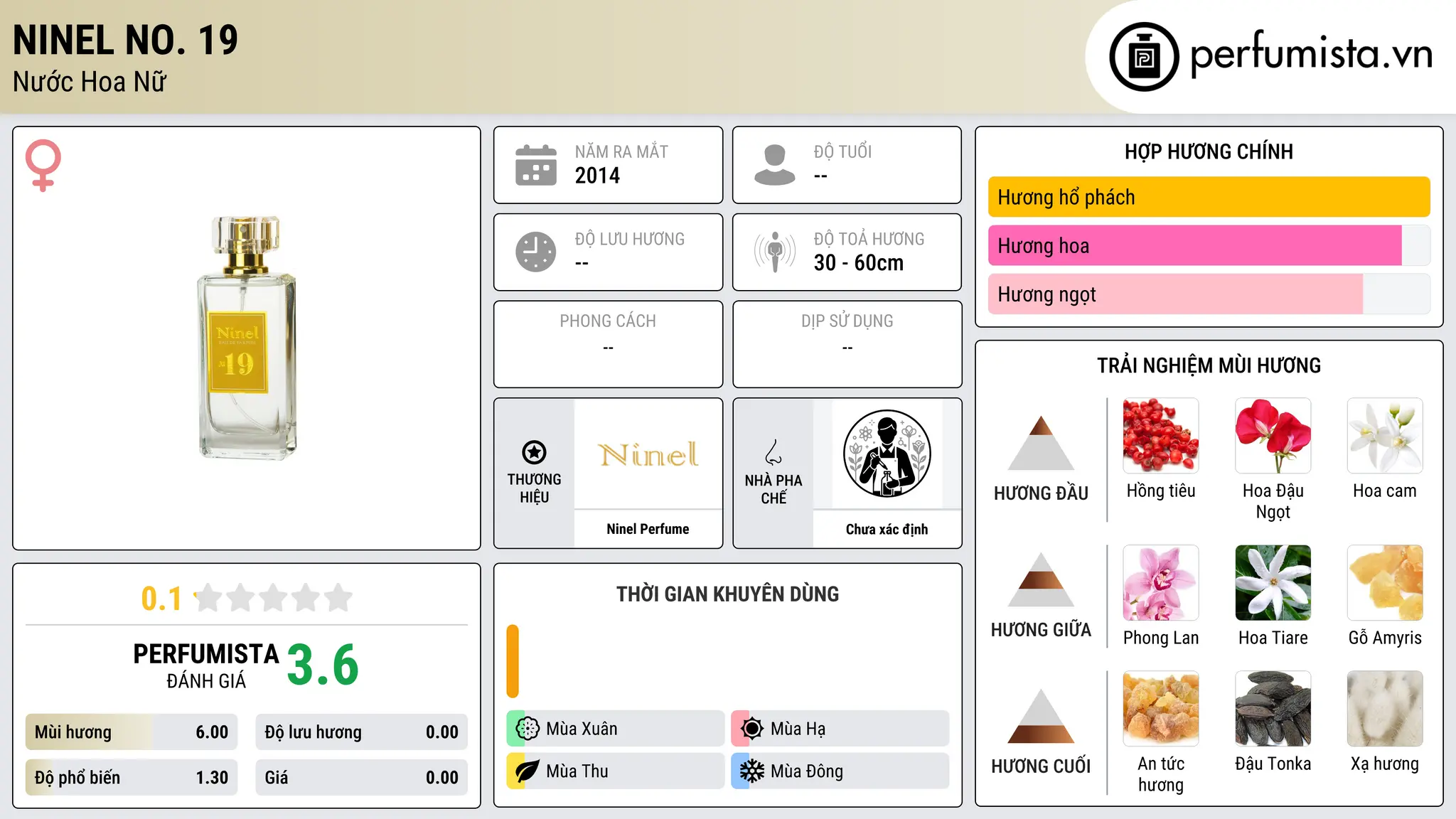
Task: Click the Mùi hương score bar
Action: [132, 732]
